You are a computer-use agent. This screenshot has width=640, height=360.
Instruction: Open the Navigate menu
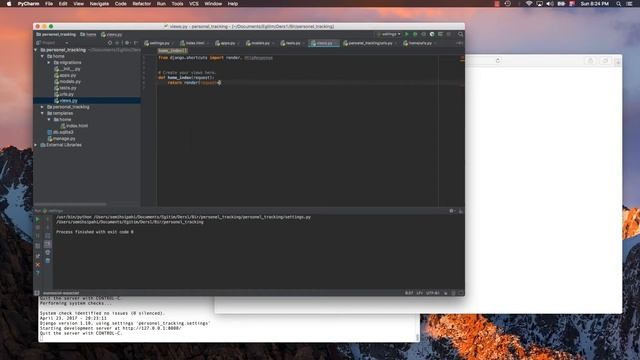pyautogui.click(x=99, y=4)
